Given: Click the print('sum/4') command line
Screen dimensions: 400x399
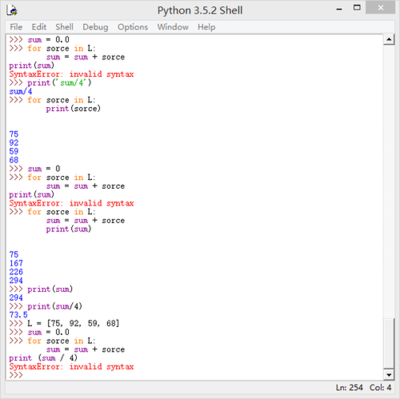Looking at the screenshot, I should point(59,82).
